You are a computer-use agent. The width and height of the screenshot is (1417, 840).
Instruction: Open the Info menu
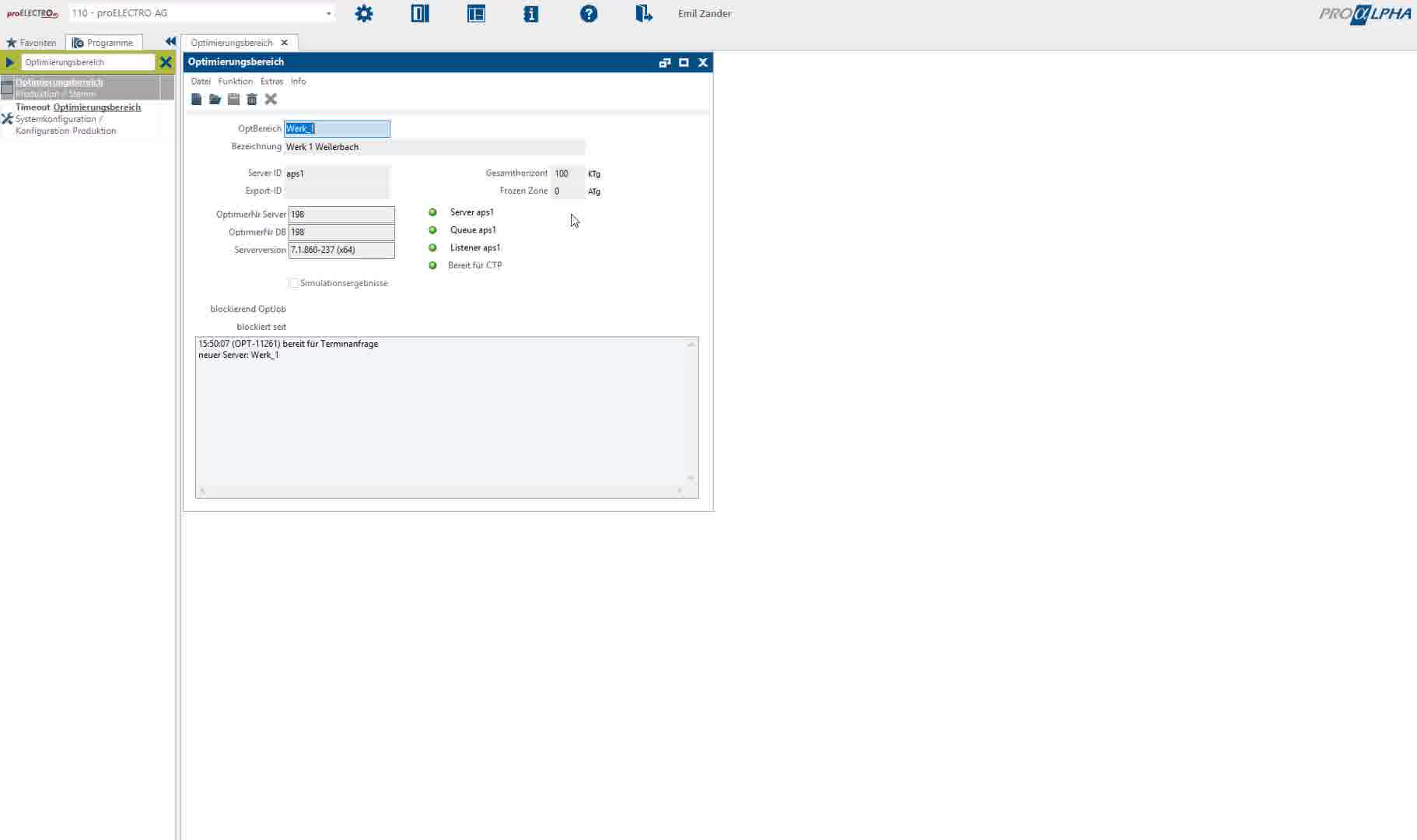(x=299, y=81)
